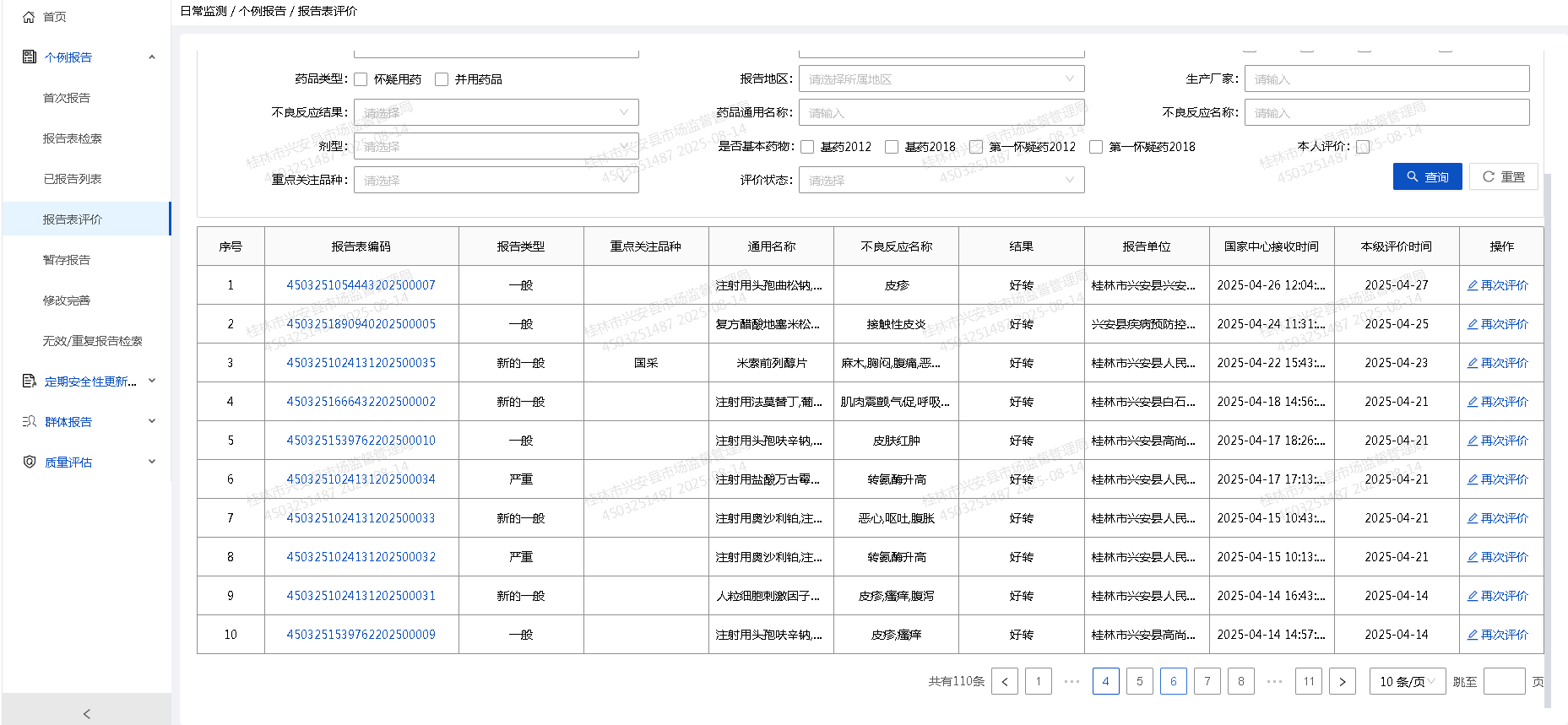Go to previous page using left arrow

pos(1004,681)
